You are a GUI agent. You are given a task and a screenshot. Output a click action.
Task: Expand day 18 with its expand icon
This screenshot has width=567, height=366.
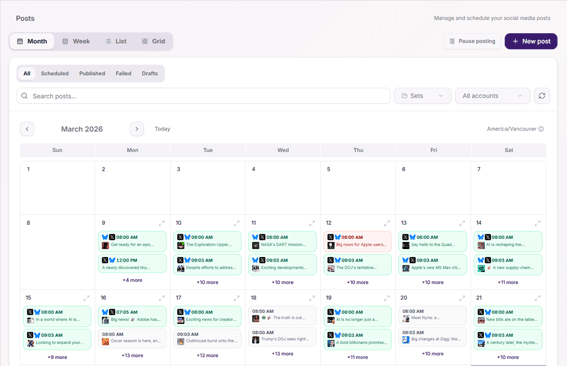click(312, 298)
